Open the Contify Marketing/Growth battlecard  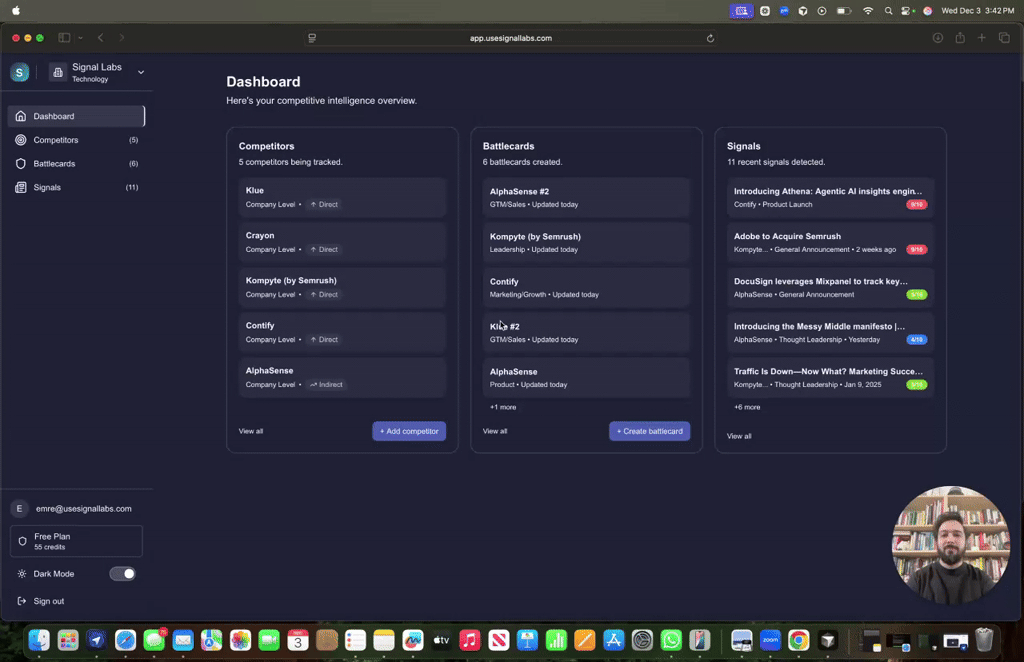point(586,287)
